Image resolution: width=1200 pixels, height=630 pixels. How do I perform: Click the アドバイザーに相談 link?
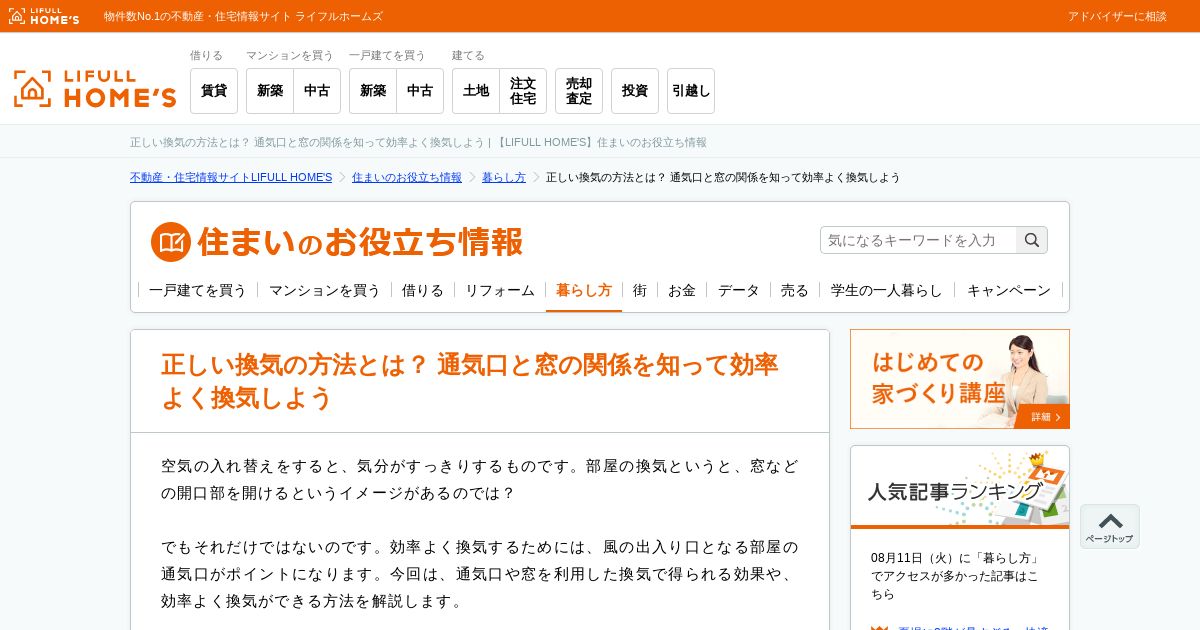pyautogui.click(x=1117, y=16)
